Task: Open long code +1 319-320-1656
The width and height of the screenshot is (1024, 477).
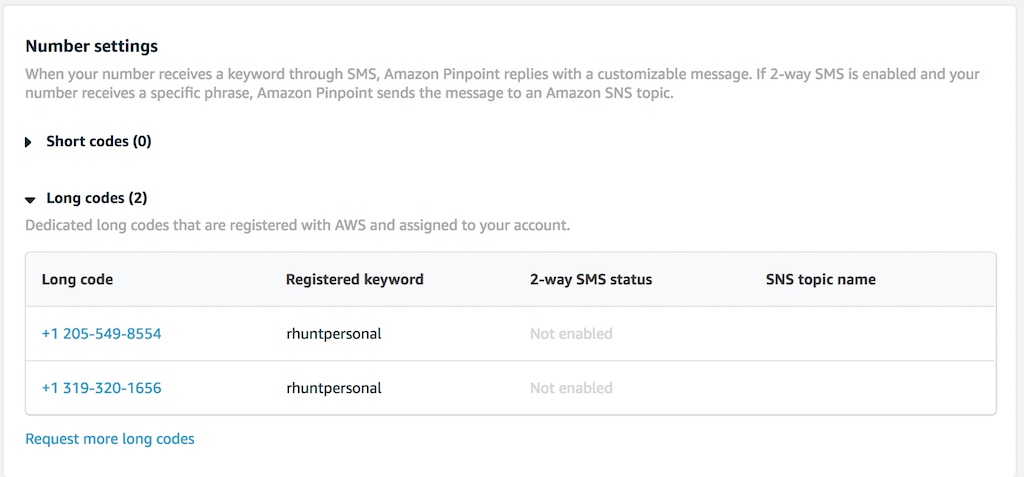Action: coord(101,388)
